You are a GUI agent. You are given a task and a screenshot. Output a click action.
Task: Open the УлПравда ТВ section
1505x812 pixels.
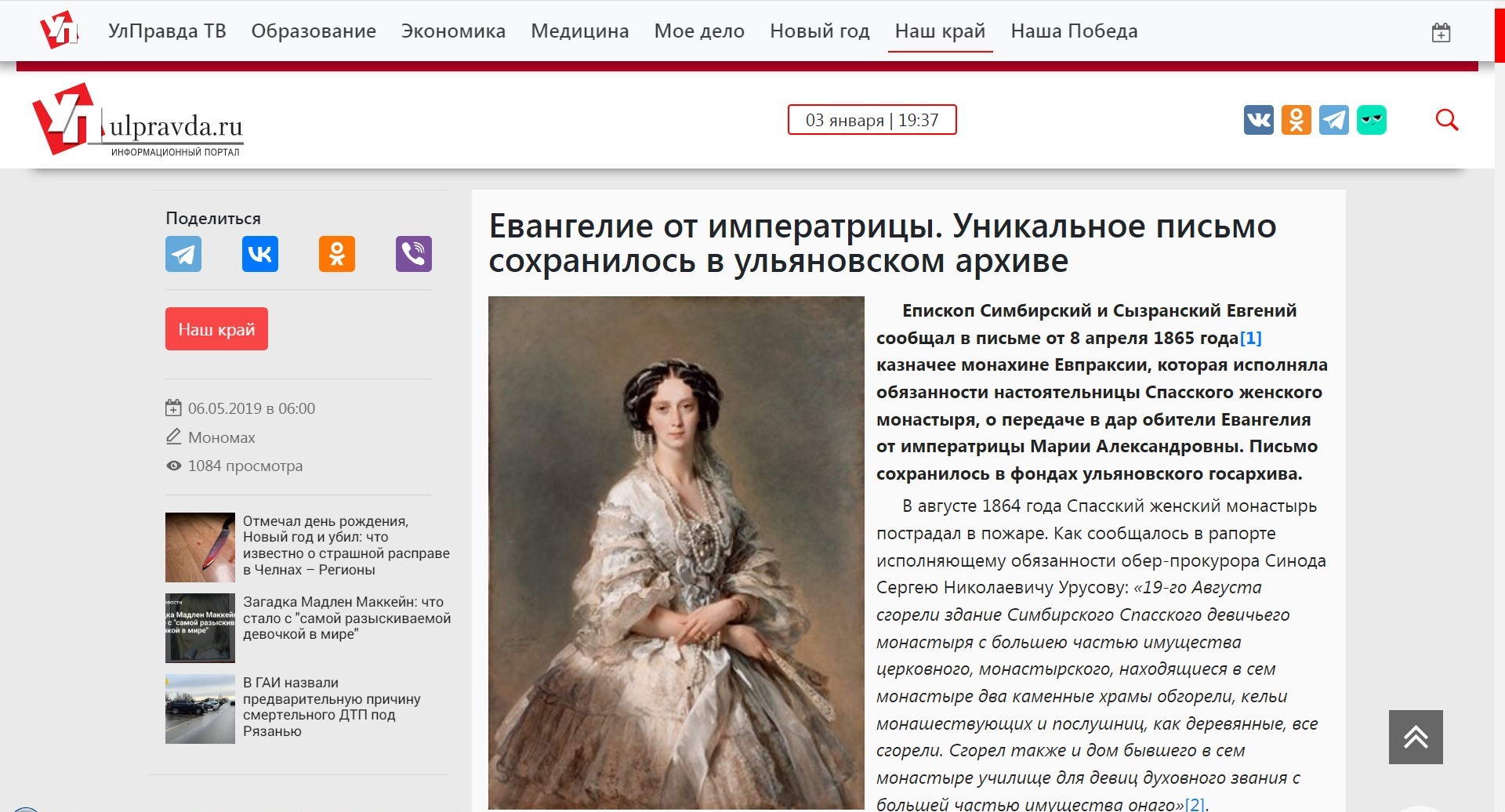tap(167, 31)
